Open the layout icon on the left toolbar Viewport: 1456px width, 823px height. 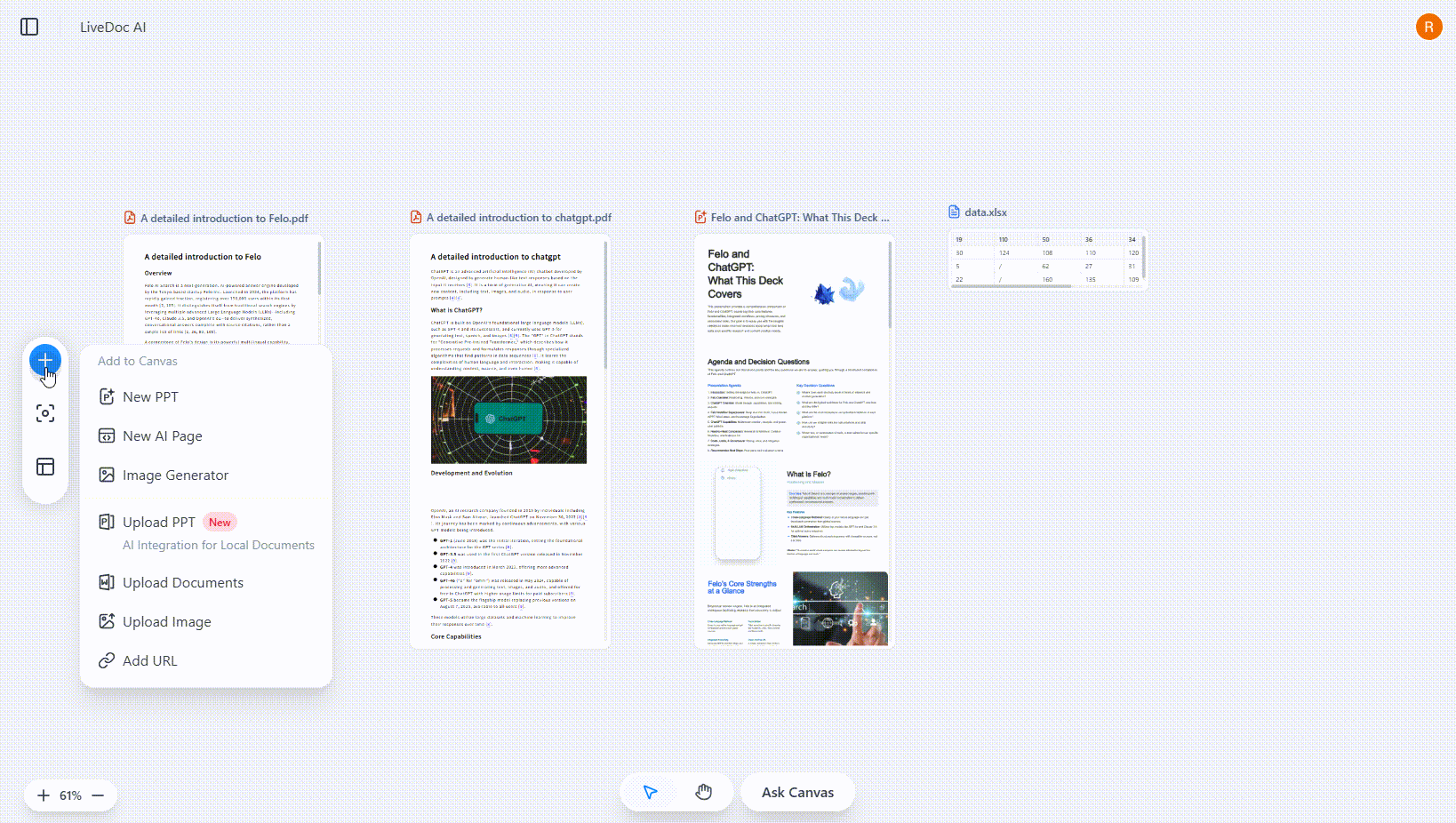click(x=44, y=467)
